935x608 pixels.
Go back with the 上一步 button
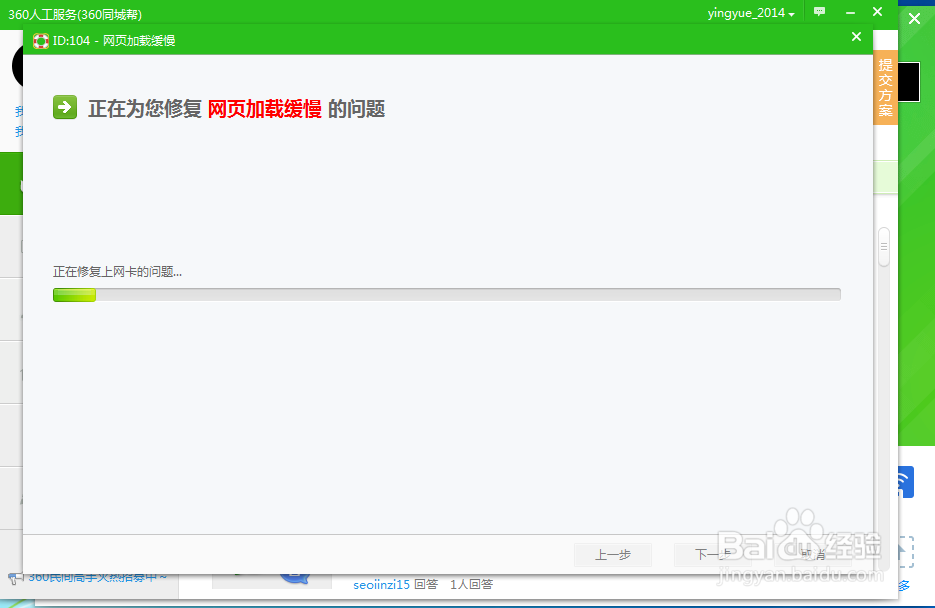[612, 555]
